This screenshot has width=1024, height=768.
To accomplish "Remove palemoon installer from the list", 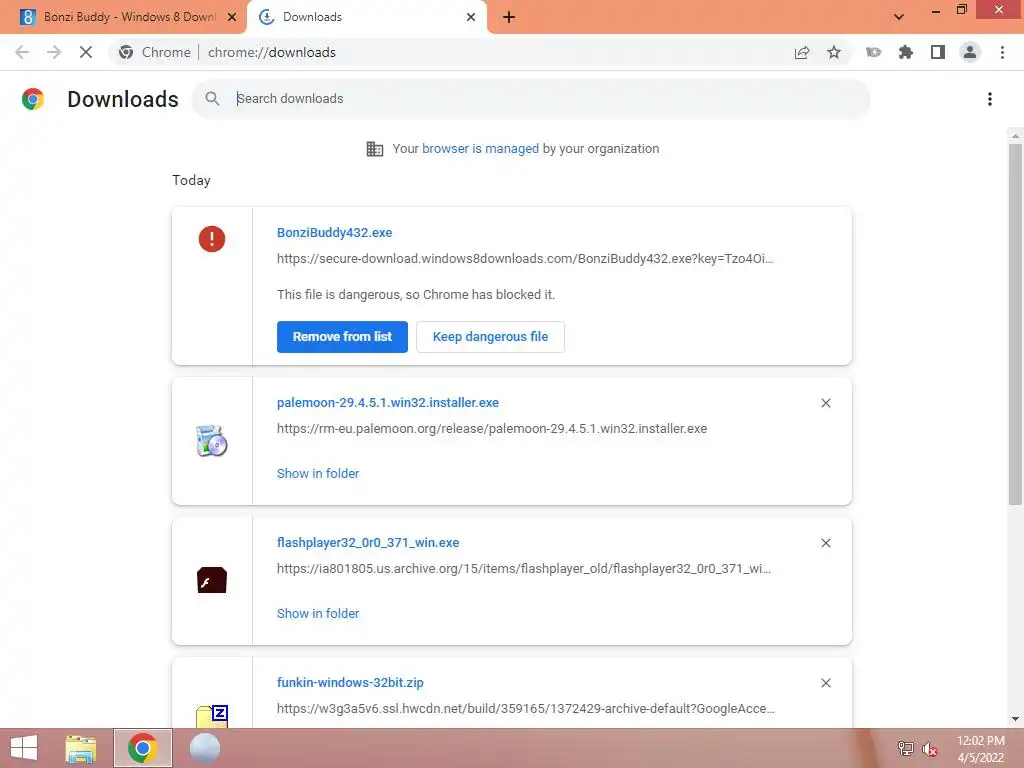I will click(x=825, y=403).
